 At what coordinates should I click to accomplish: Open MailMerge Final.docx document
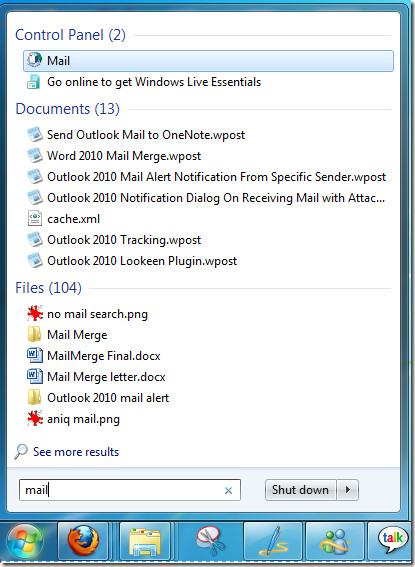pyautogui.click(x=104, y=356)
